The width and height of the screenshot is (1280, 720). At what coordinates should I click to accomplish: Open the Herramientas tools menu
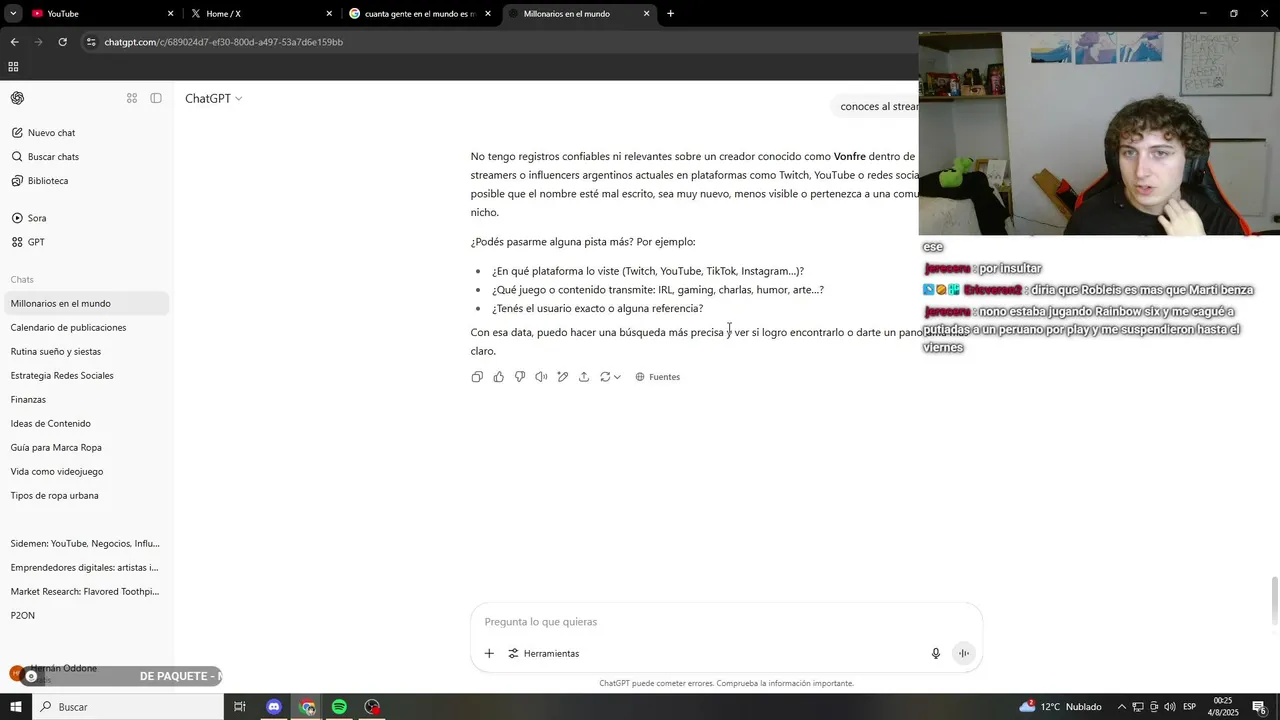(544, 654)
